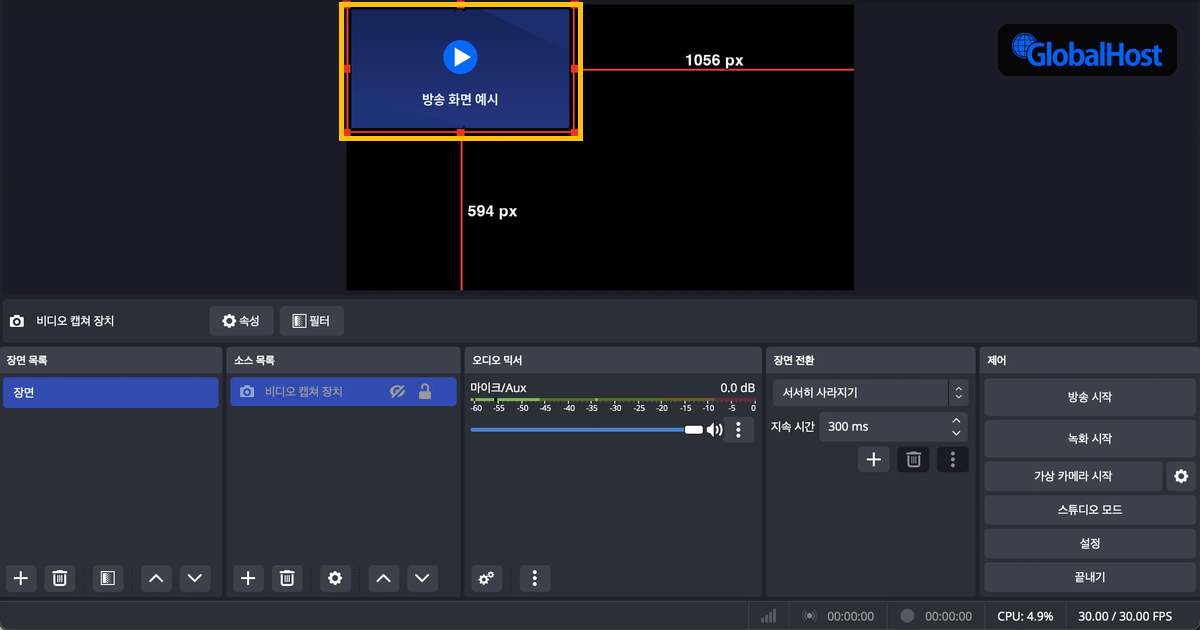The height and width of the screenshot is (630, 1200).
Task: Toggle visibility eye of 비디오 캡쳐 장치 source
Action: [397, 392]
